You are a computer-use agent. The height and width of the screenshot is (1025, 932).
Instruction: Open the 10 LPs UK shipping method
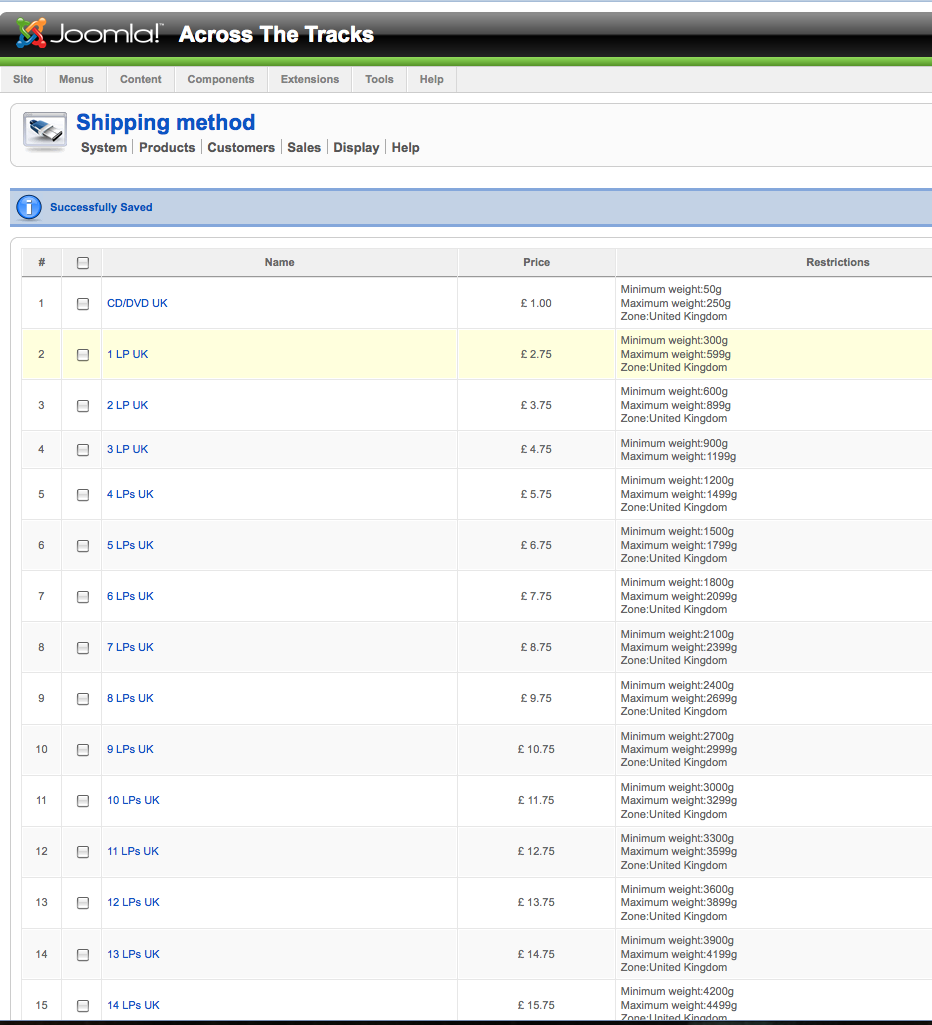click(x=133, y=800)
